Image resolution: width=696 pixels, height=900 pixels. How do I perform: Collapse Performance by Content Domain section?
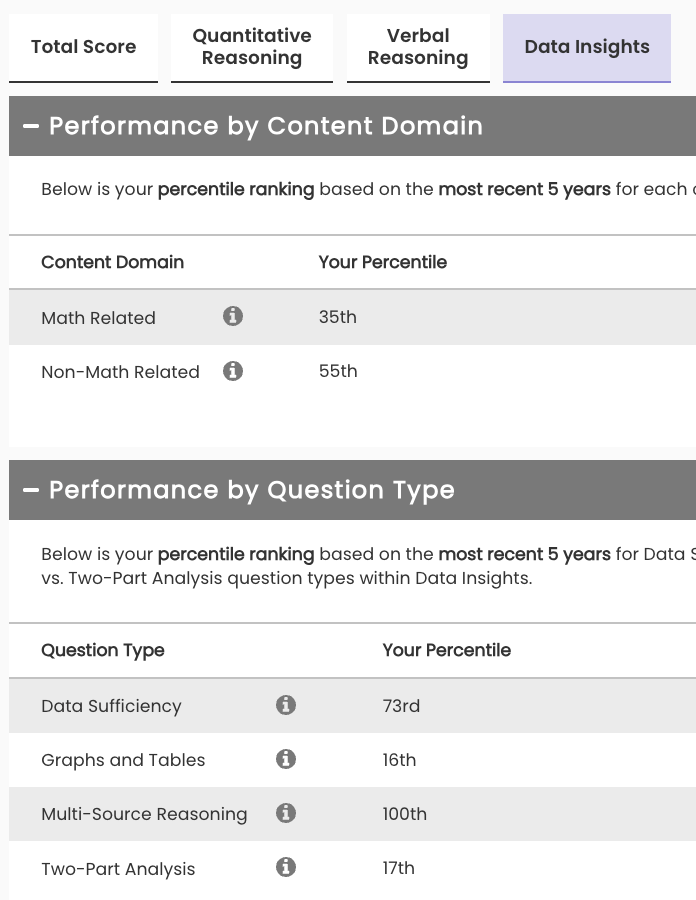(31, 126)
